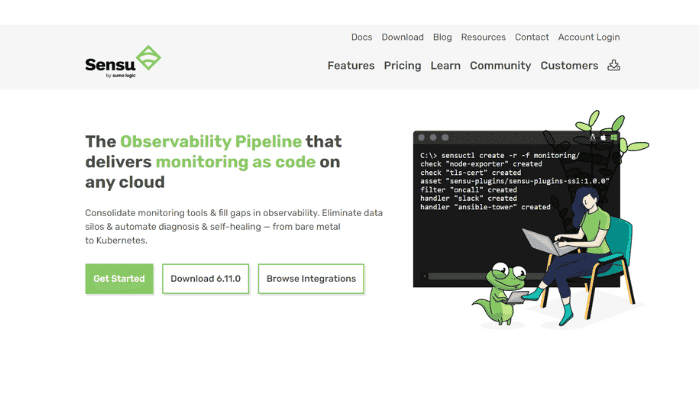
Task: Visit the Contact page
Action: pos(532,37)
